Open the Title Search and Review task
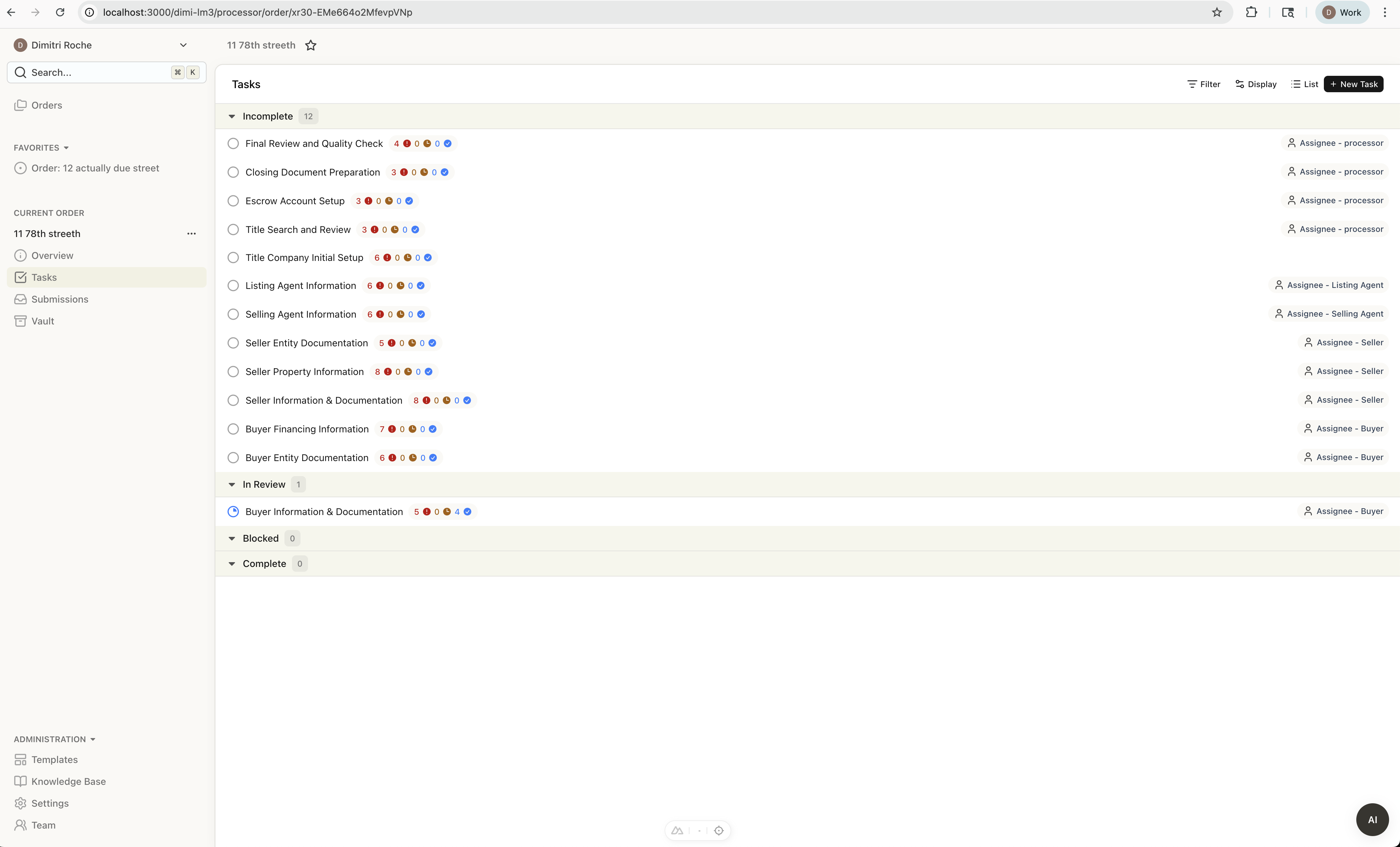 (x=298, y=230)
